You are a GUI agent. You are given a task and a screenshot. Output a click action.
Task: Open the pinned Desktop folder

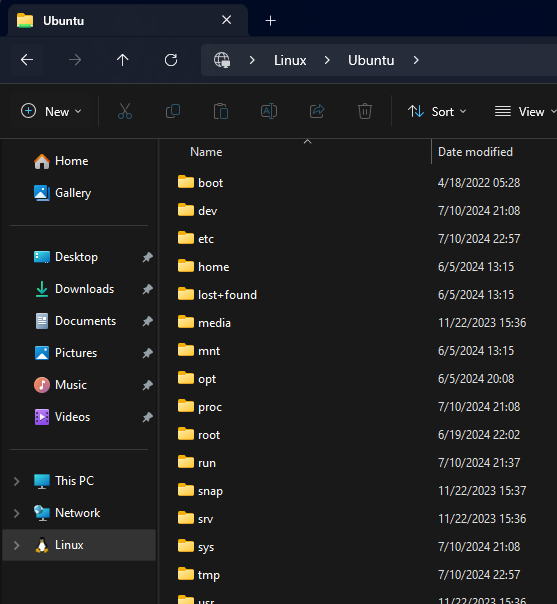(x=66, y=257)
